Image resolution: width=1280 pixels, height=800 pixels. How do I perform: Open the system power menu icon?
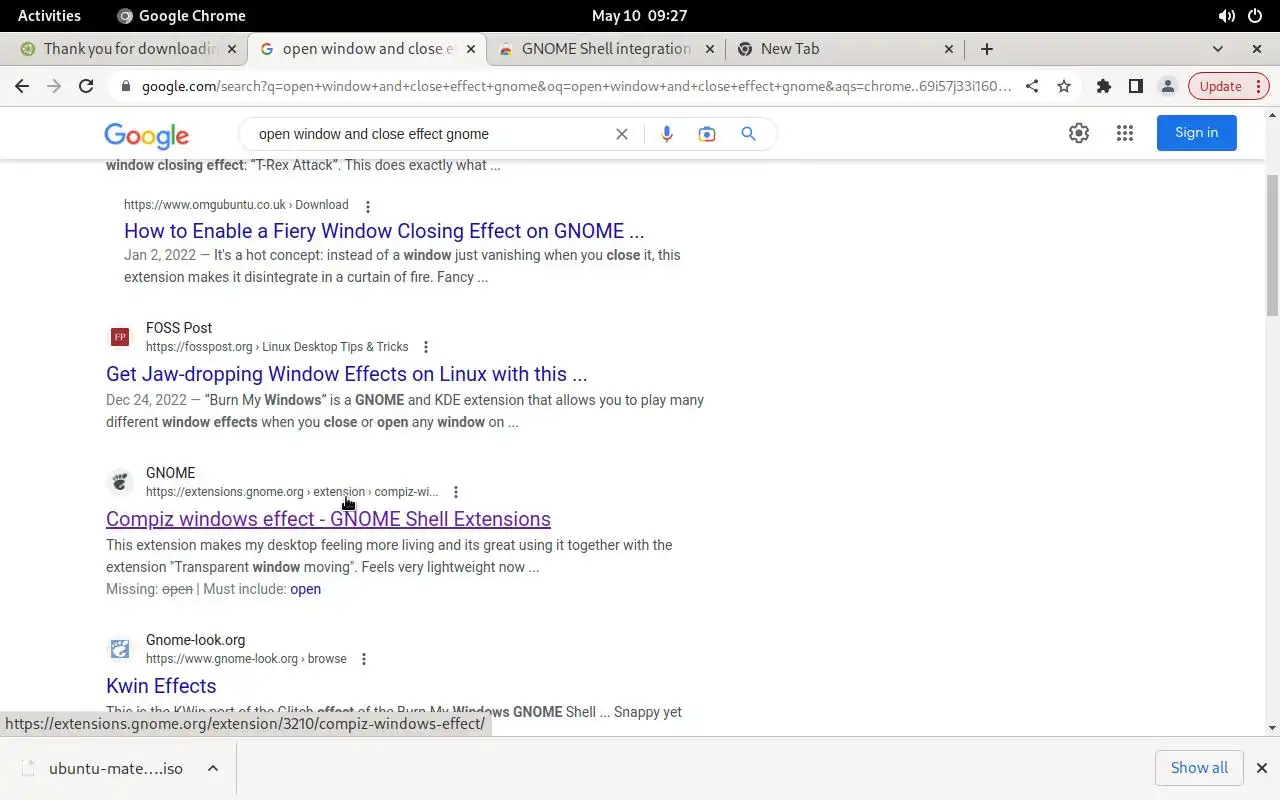[1256, 16]
